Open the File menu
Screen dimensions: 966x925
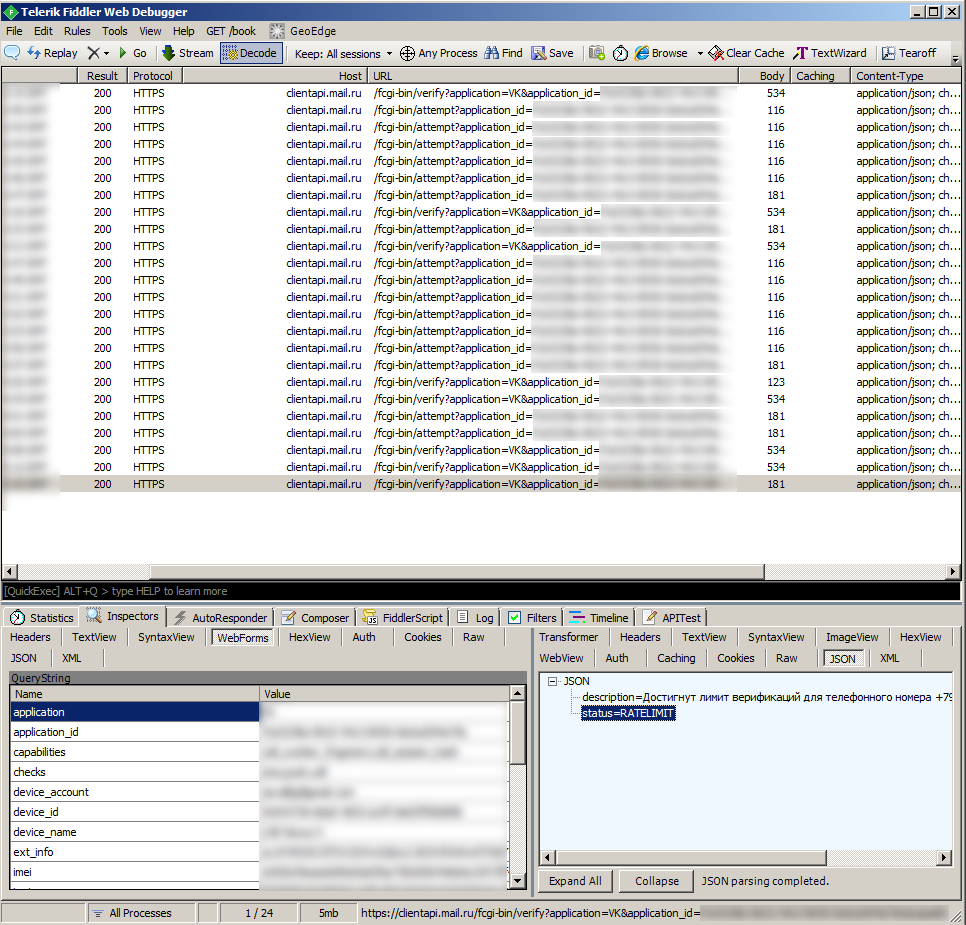(14, 31)
